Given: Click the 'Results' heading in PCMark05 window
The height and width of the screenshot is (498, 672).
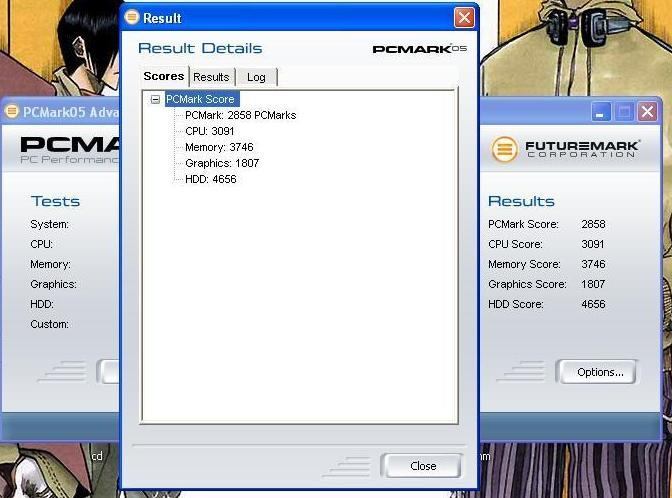Looking at the screenshot, I should point(521,201).
